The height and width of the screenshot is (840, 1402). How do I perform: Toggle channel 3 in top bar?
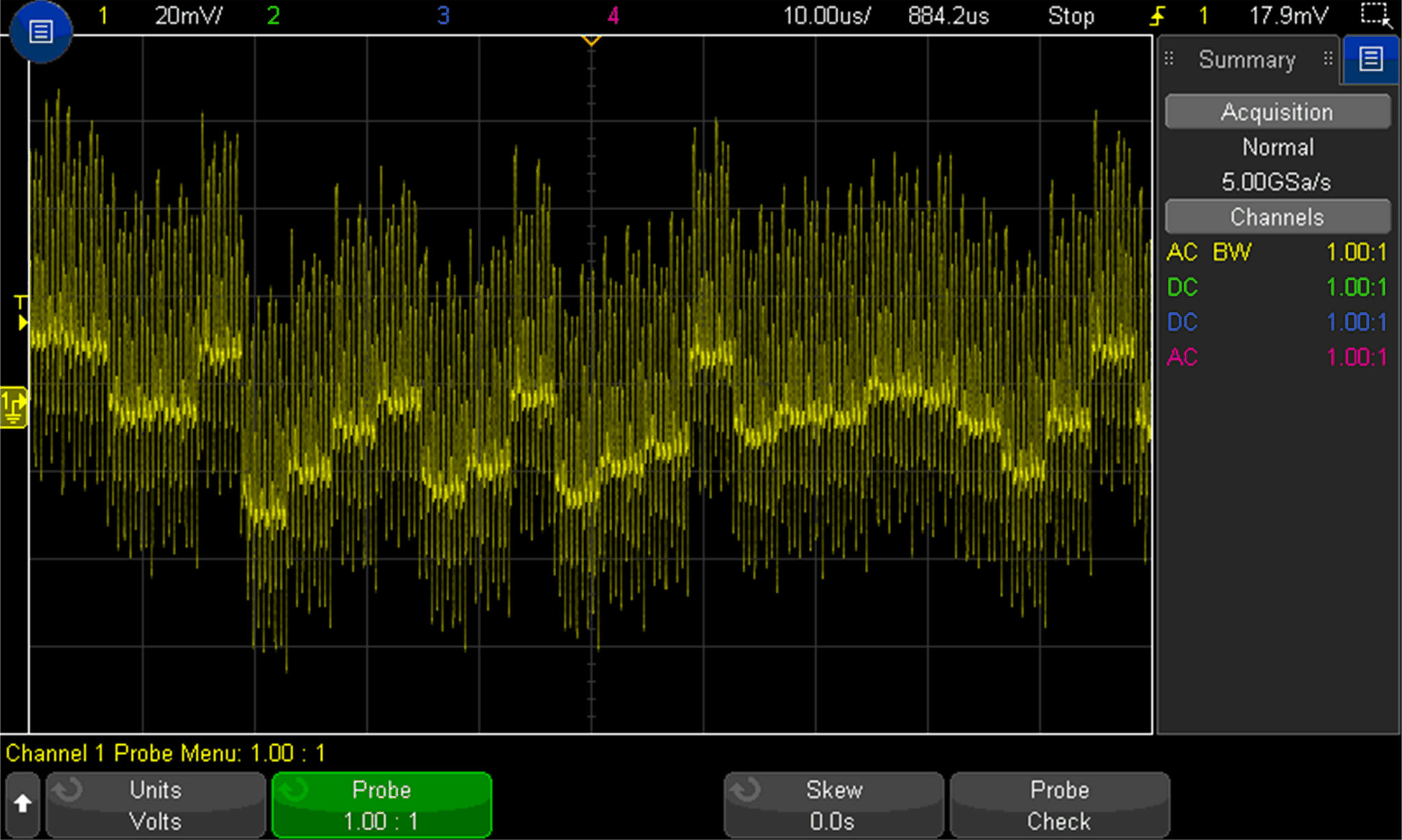443,16
